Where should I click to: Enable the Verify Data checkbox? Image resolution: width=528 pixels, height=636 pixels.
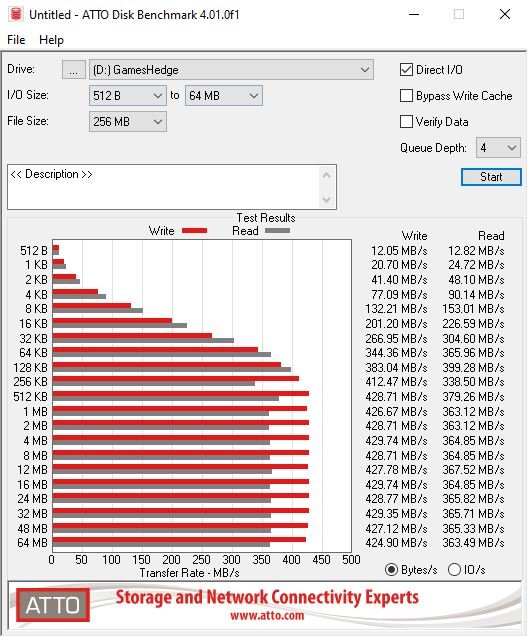coord(406,122)
